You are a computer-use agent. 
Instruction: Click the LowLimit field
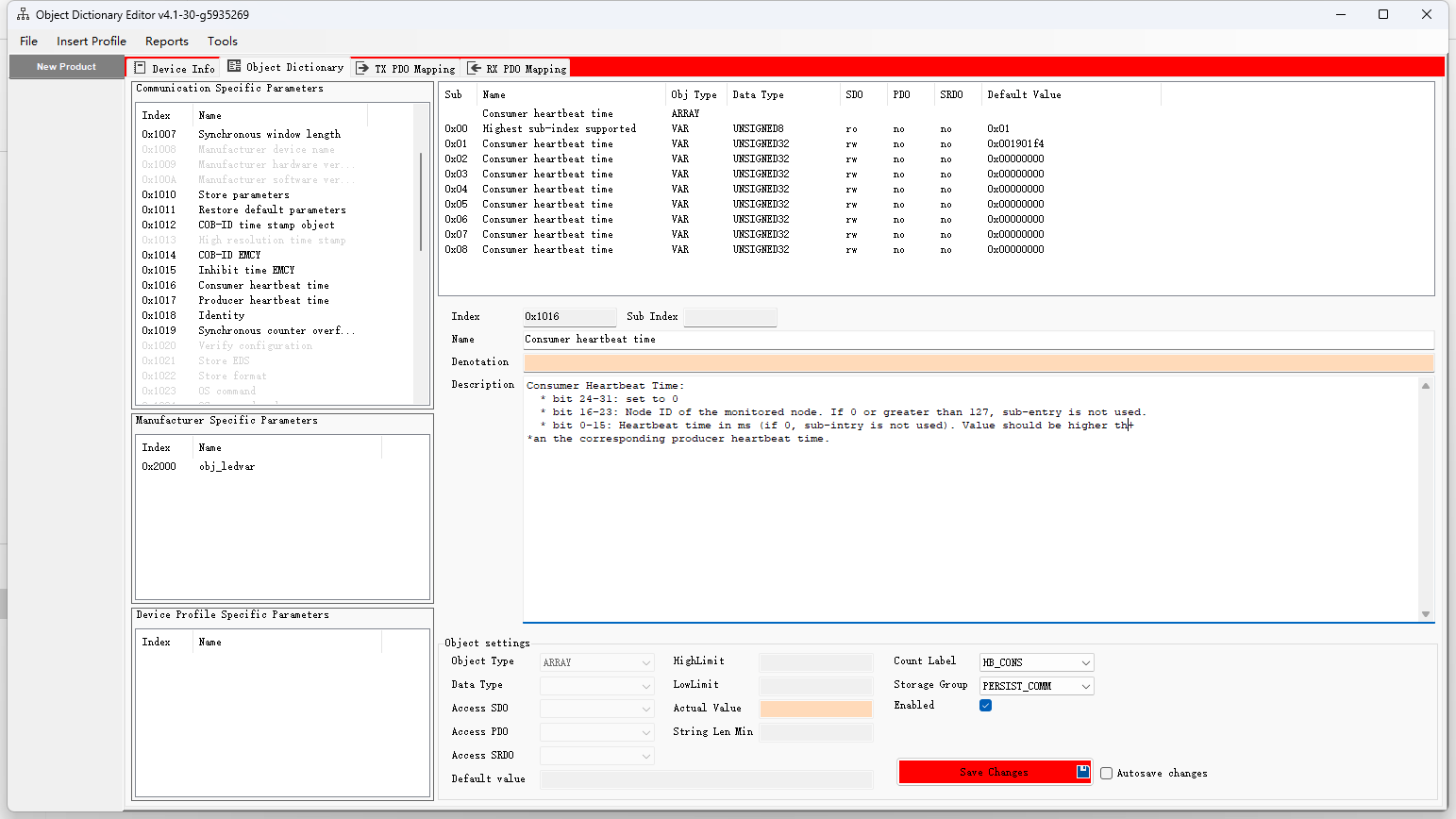816,686
